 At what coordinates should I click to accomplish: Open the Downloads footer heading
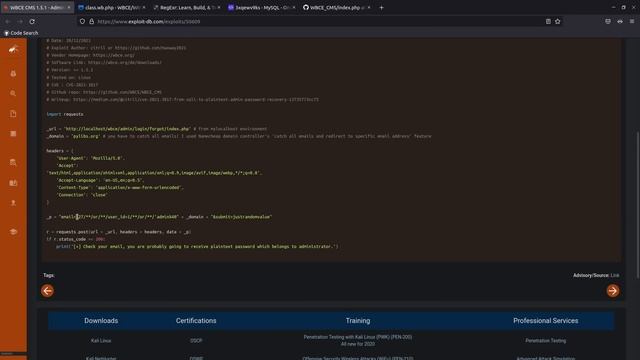coord(101,321)
